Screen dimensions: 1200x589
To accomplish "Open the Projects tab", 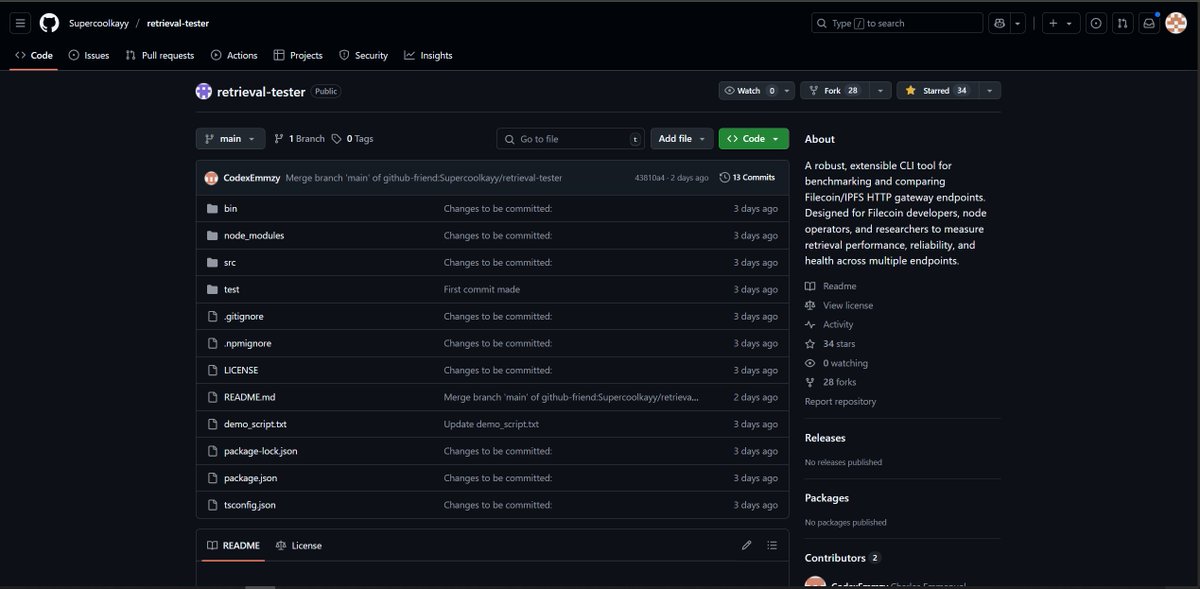I will pyautogui.click(x=298, y=56).
